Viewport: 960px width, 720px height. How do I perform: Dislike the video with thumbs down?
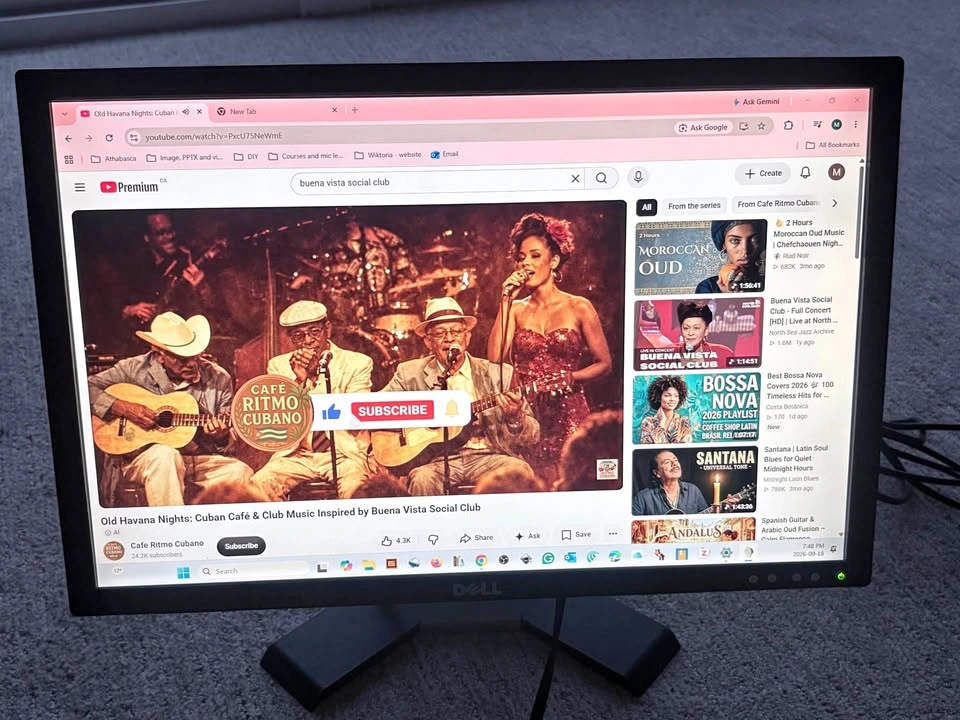(x=433, y=539)
